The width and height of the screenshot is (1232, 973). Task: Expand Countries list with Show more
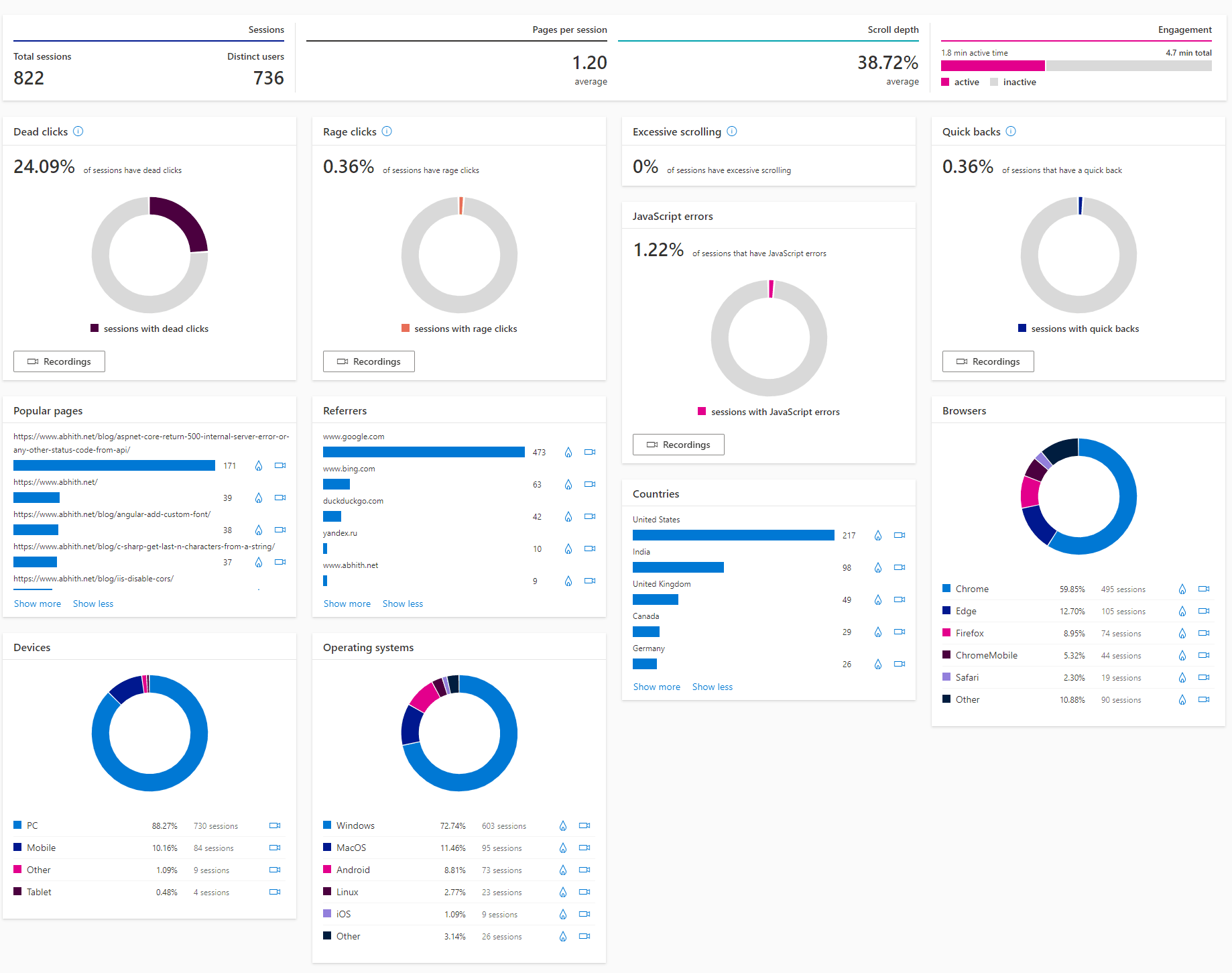[657, 687]
